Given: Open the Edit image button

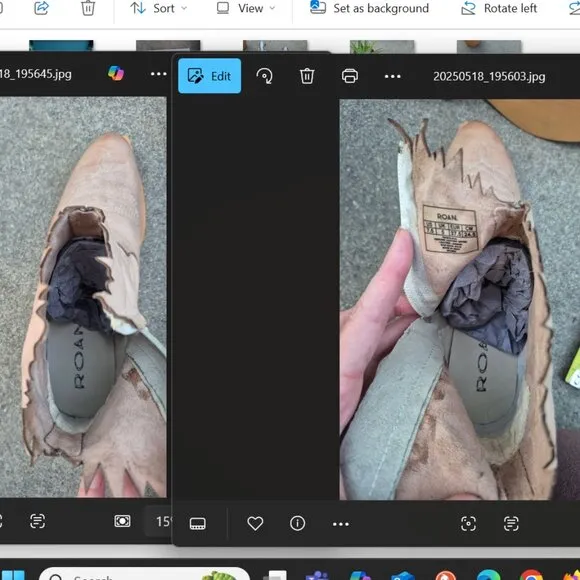Looking at the screenshot, I should click(209, 76).
